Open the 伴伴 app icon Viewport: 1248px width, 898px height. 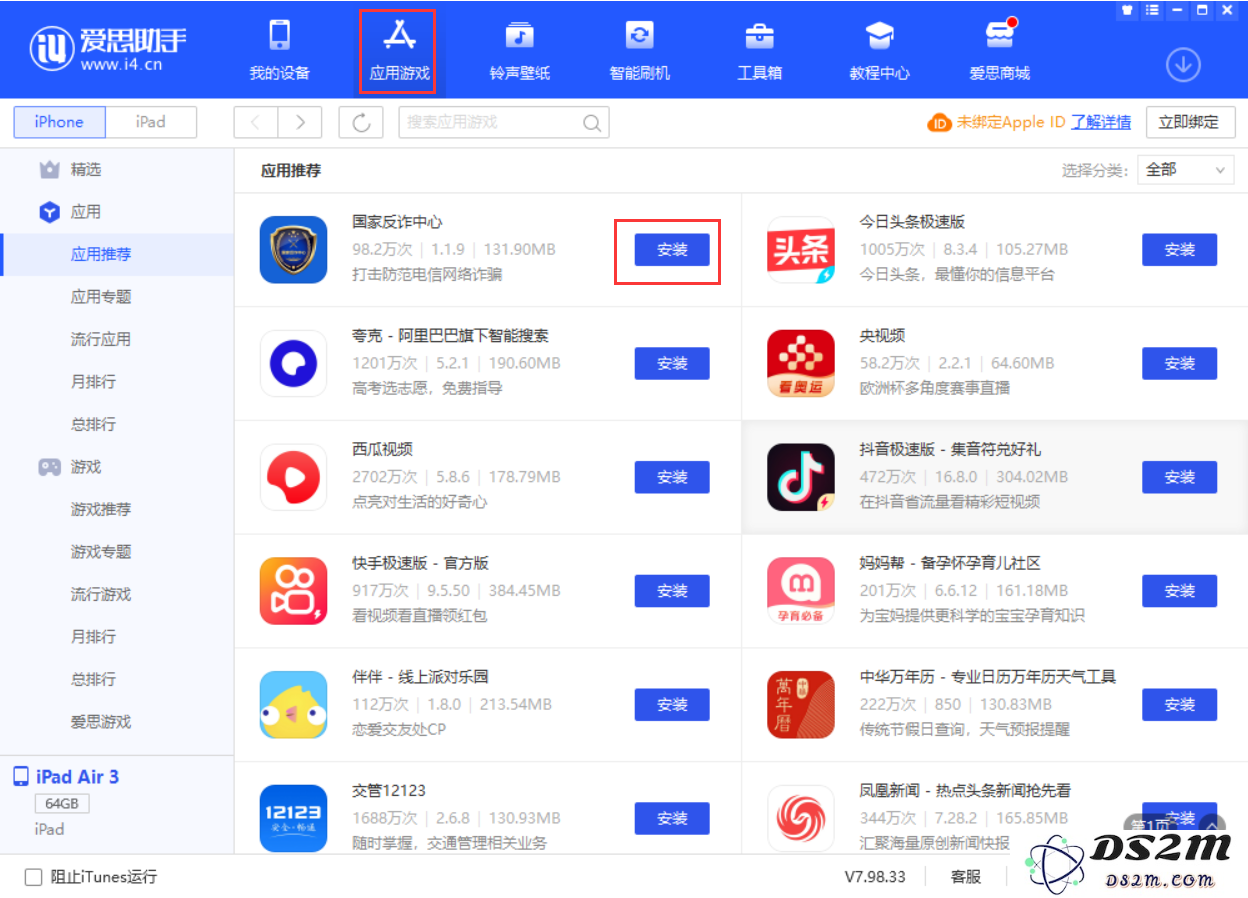[294, 705]
